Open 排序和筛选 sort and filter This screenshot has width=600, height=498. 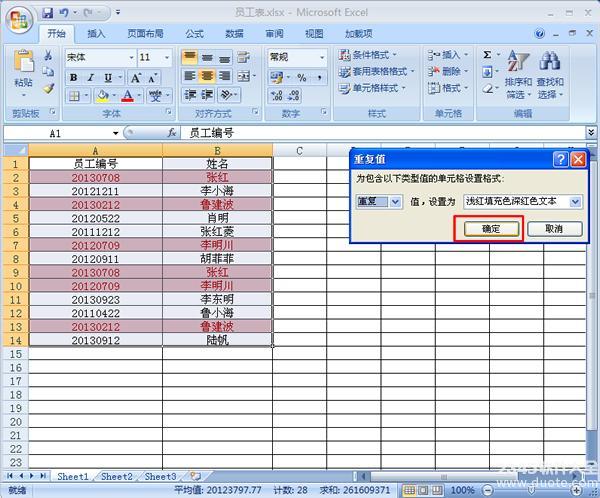pos(518,75)
